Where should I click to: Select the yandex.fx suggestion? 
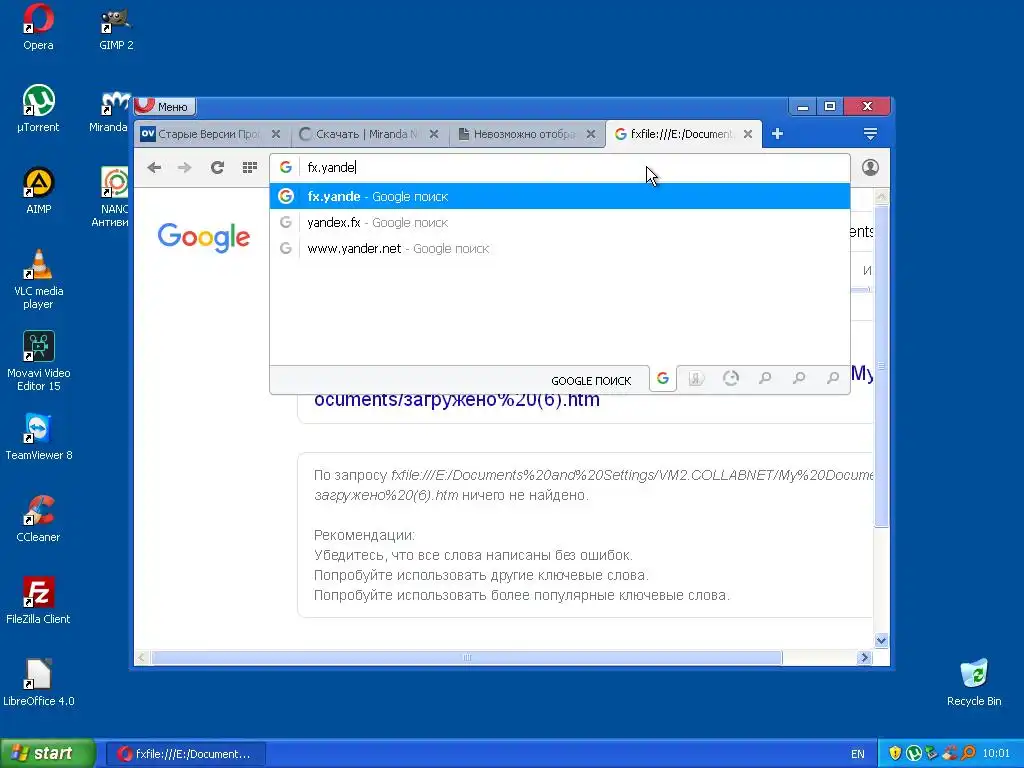pos(560,223)
